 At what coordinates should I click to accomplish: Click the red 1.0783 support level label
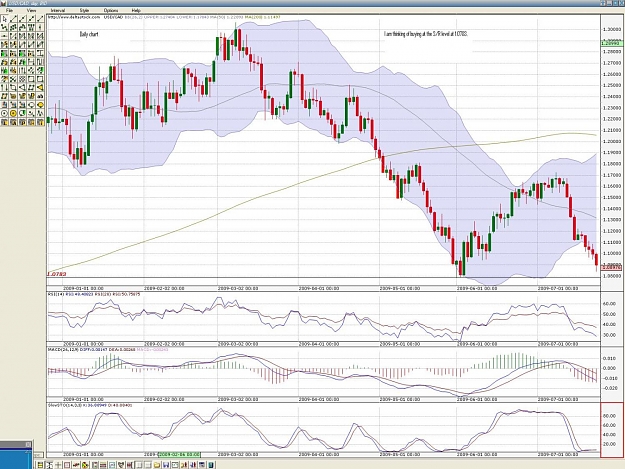click(x=57, y=274)
